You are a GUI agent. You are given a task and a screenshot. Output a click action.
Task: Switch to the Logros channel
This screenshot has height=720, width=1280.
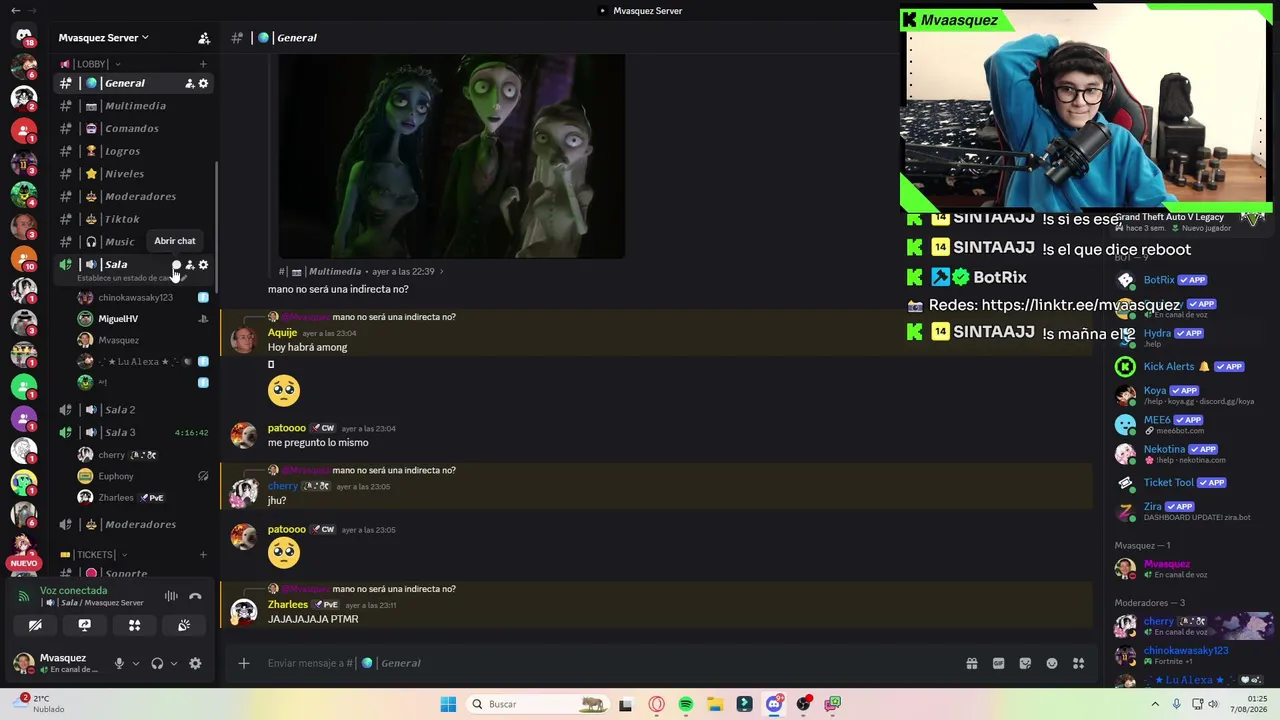point(134,151)
